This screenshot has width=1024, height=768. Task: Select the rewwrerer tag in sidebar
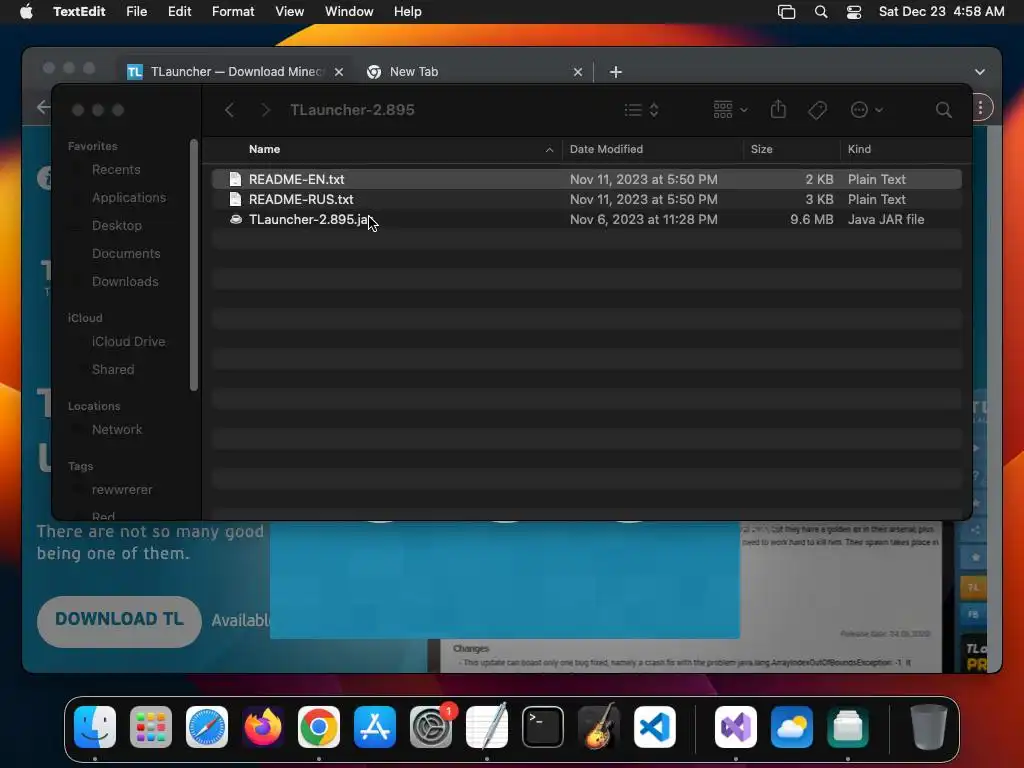pyautogui.click(x=122, y=490)
